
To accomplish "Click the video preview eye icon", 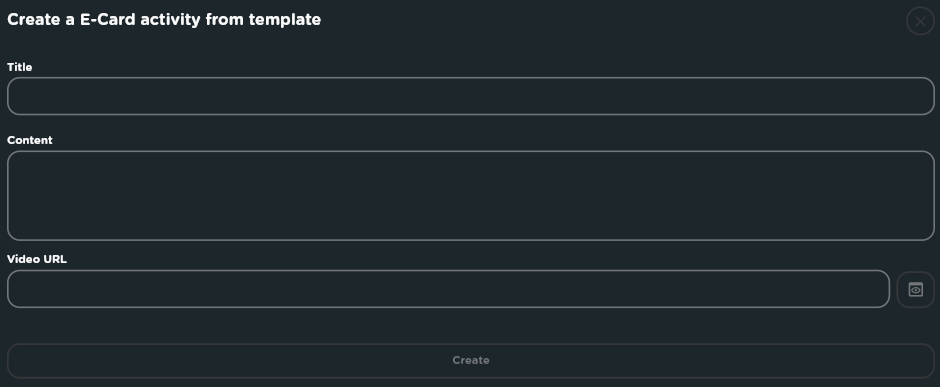I will tap(915, 289).
